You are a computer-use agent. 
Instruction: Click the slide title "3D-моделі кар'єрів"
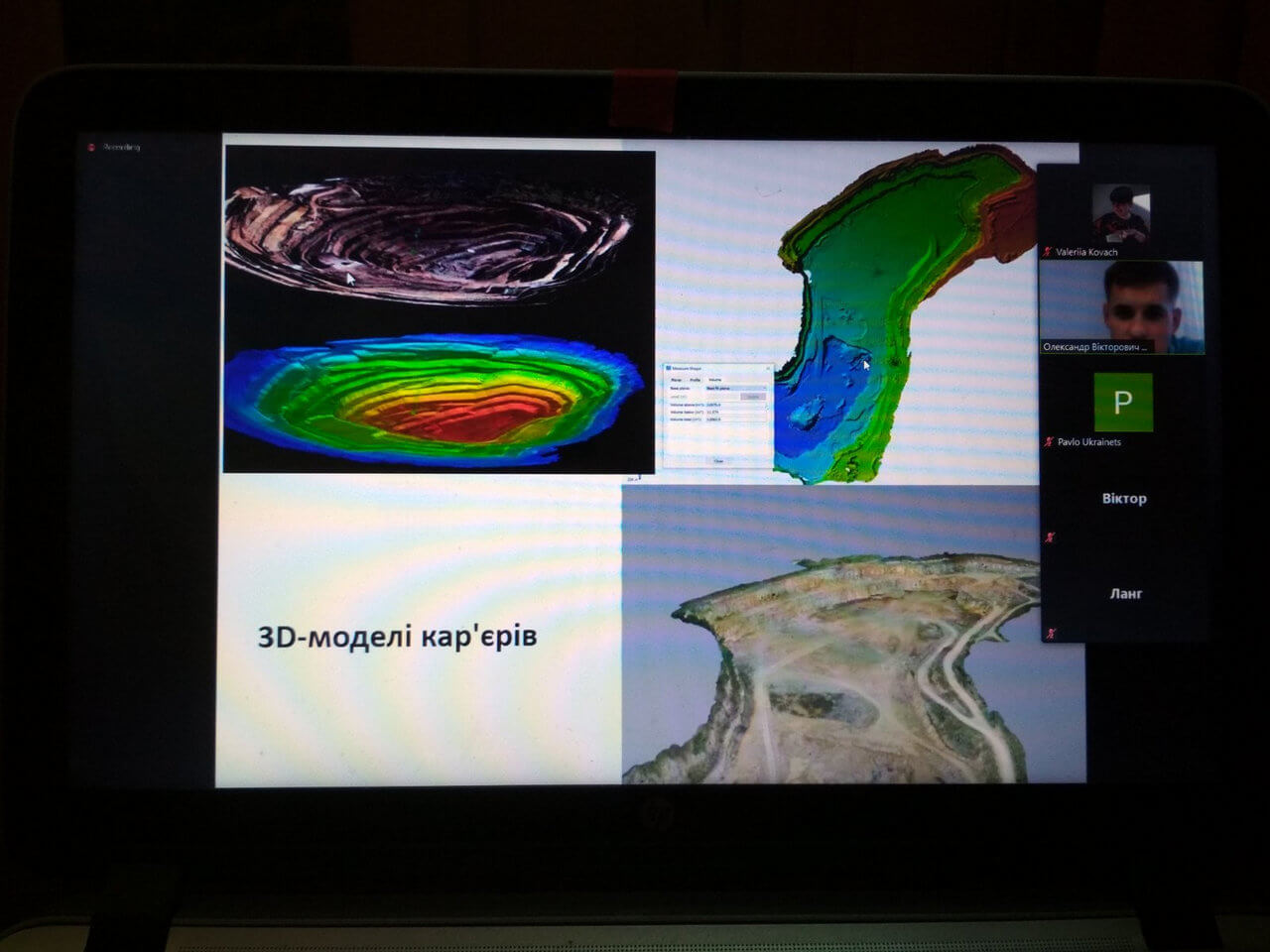pyautogui.click(x=397, y=637)
